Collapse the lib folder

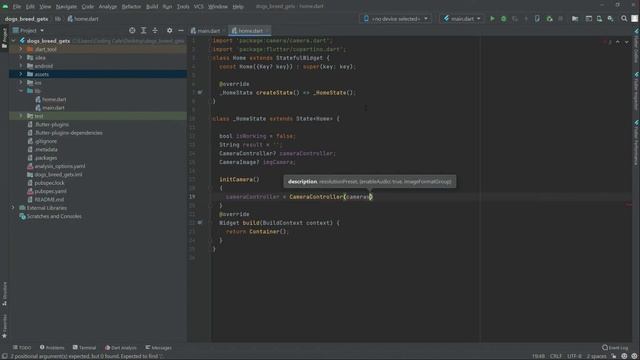point(21,91)
